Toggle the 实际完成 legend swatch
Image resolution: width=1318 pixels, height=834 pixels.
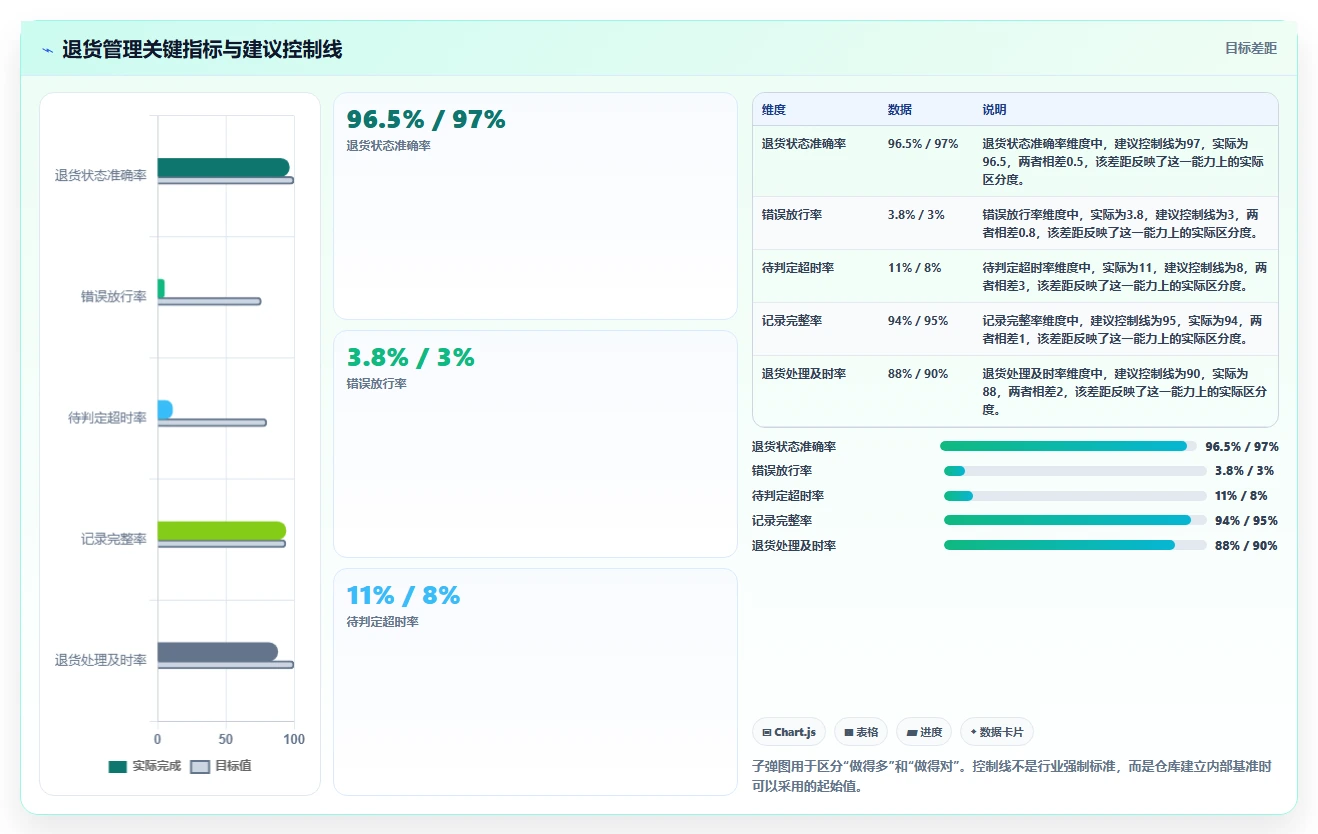(x=118, y=767)
